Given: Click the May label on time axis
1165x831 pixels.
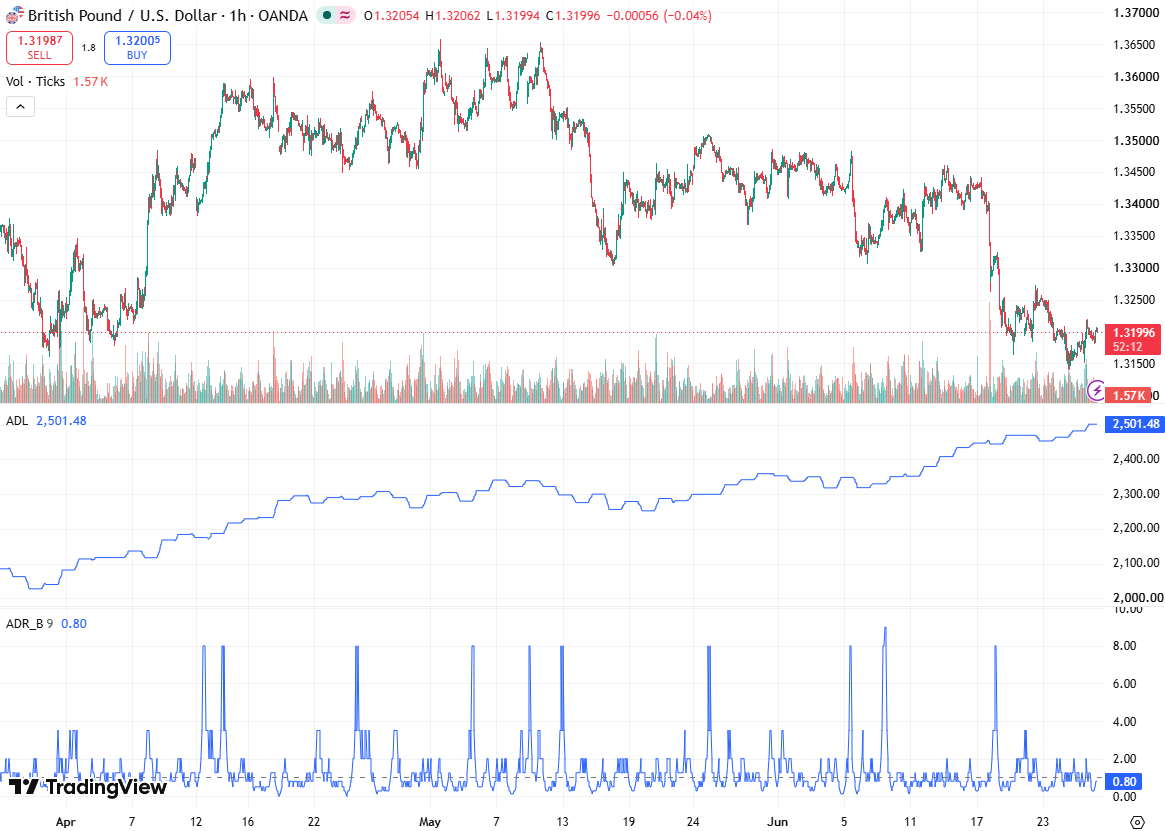Looking at the screenshot, I should click(429, 821).
